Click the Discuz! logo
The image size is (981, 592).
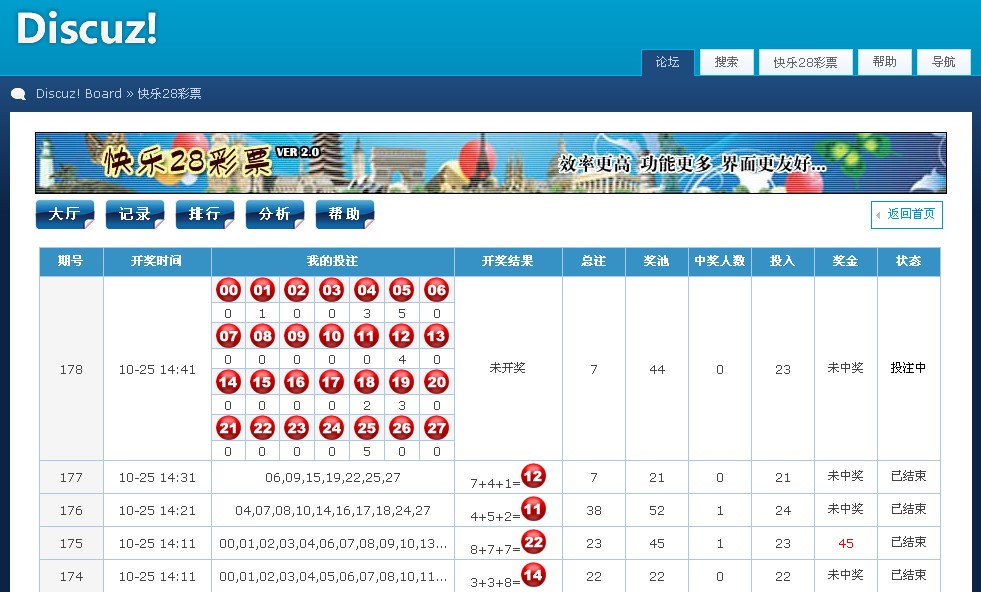[86, 28]
